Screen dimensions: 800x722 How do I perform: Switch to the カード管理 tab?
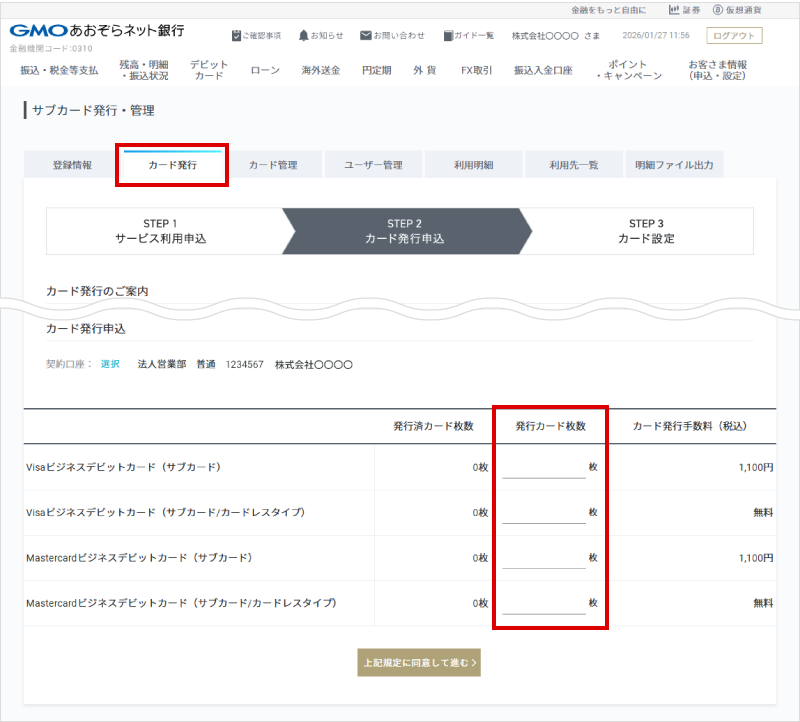[273, 165]
